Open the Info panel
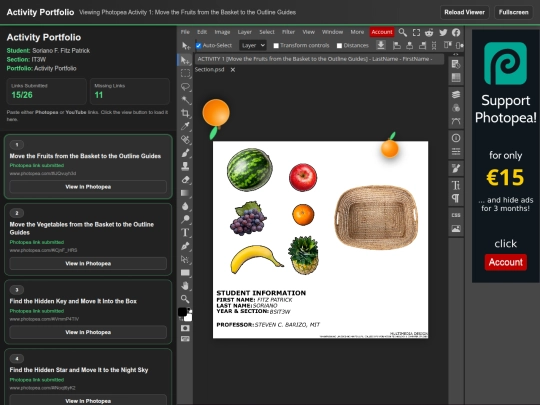This screenshot has width=540, height=405. point(456,138)
